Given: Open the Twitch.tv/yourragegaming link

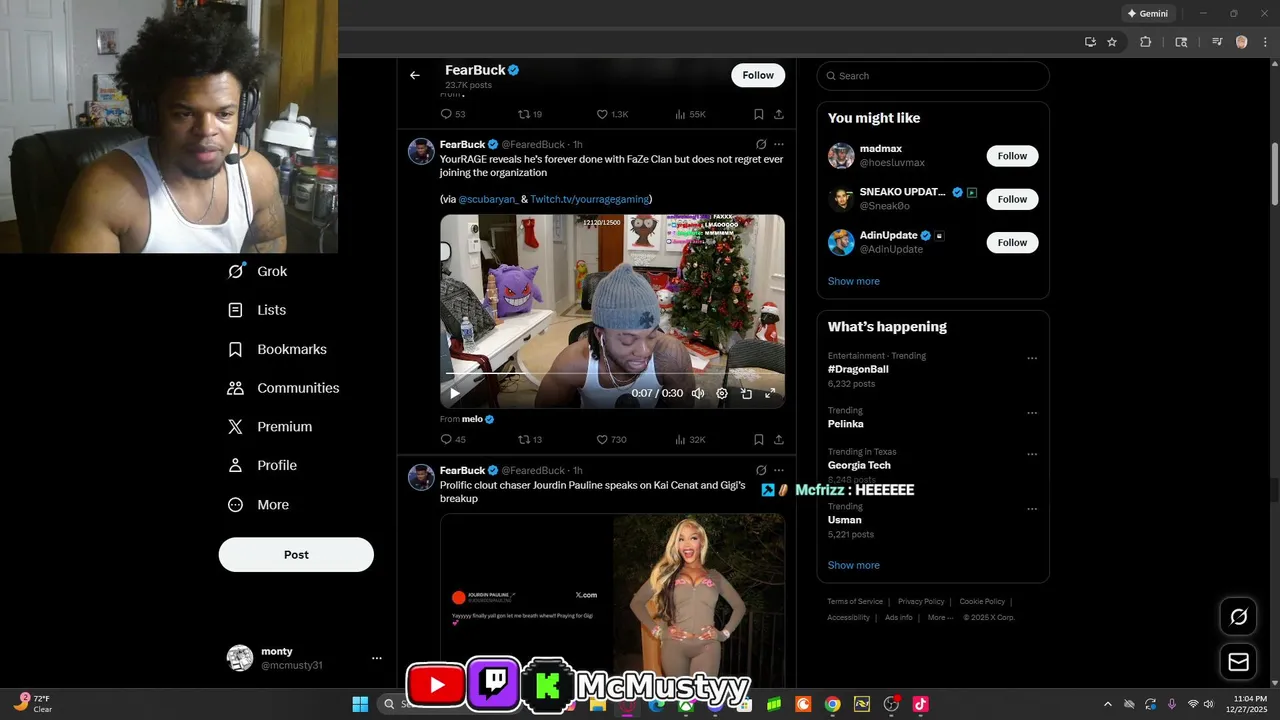Looking at the screenshot, I should (589, 199).
